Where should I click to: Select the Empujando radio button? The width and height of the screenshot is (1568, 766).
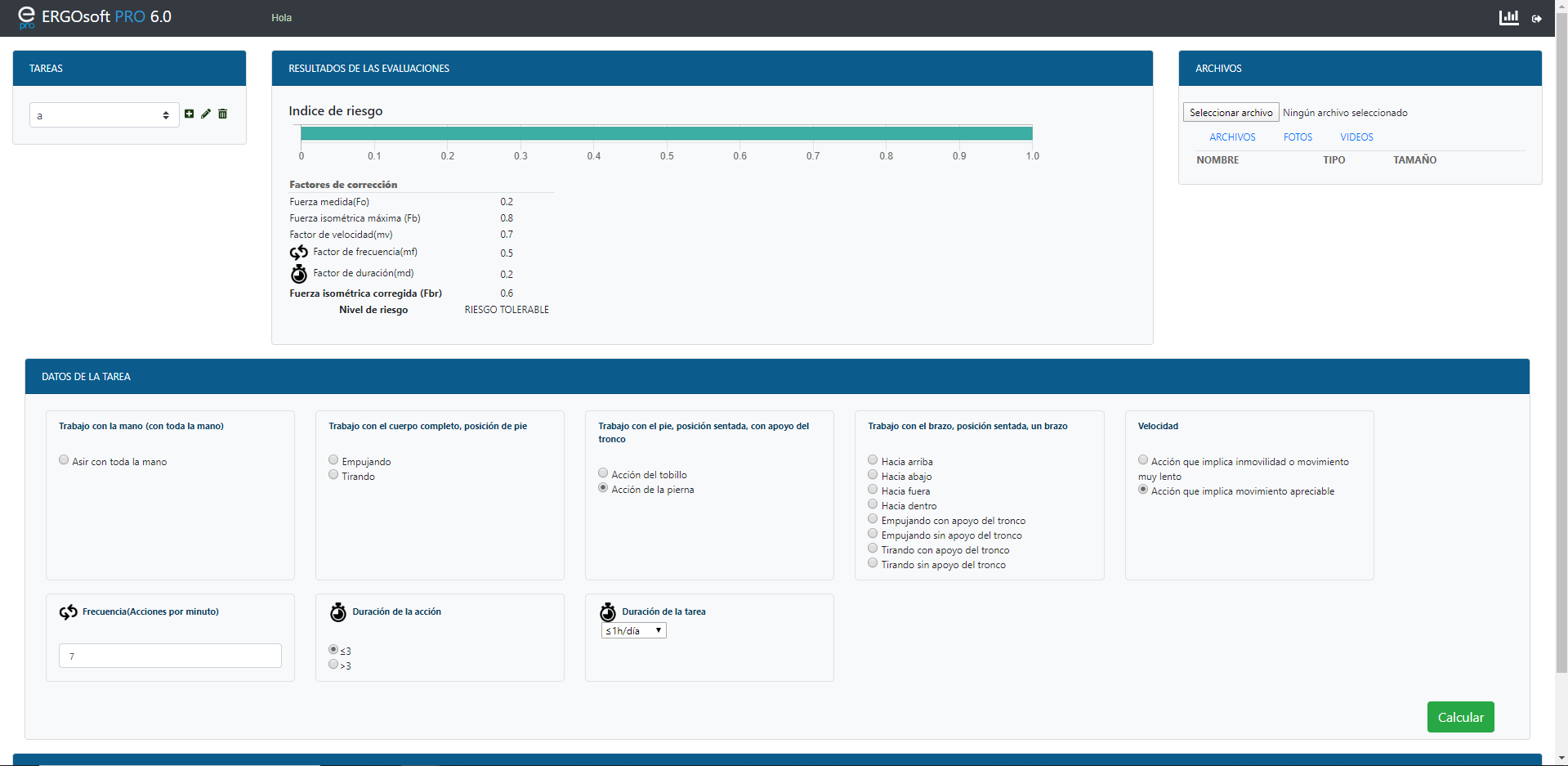pyautogui.click(x=333, y=460)
